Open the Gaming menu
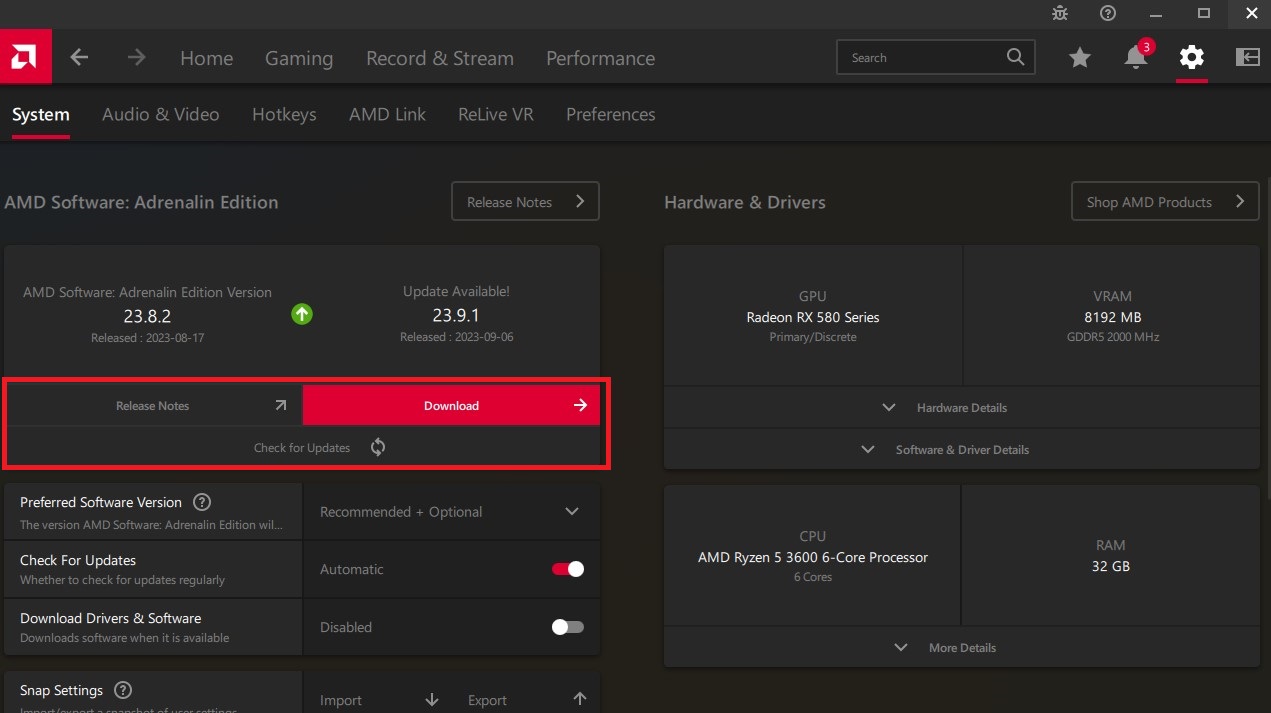Viewport: 1271px width, 713px height. [298, 58]
